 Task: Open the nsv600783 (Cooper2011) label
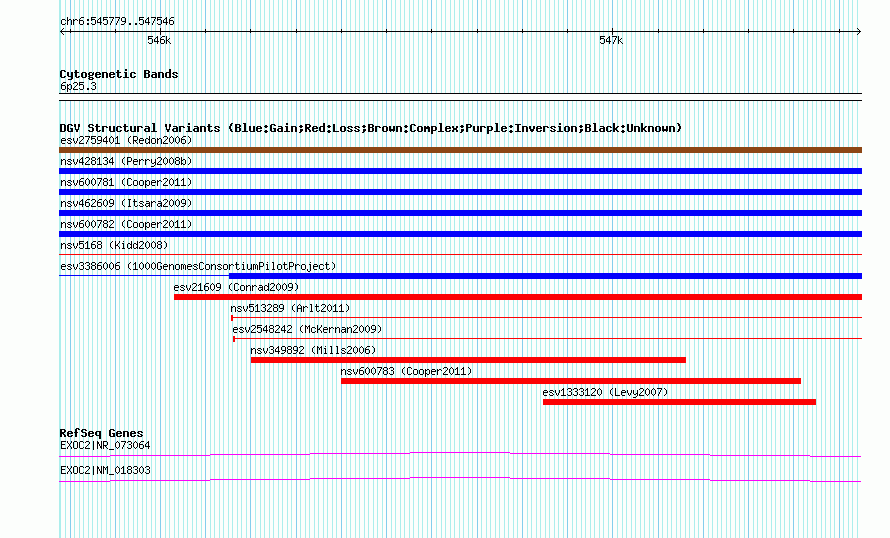tap(406, 371)
